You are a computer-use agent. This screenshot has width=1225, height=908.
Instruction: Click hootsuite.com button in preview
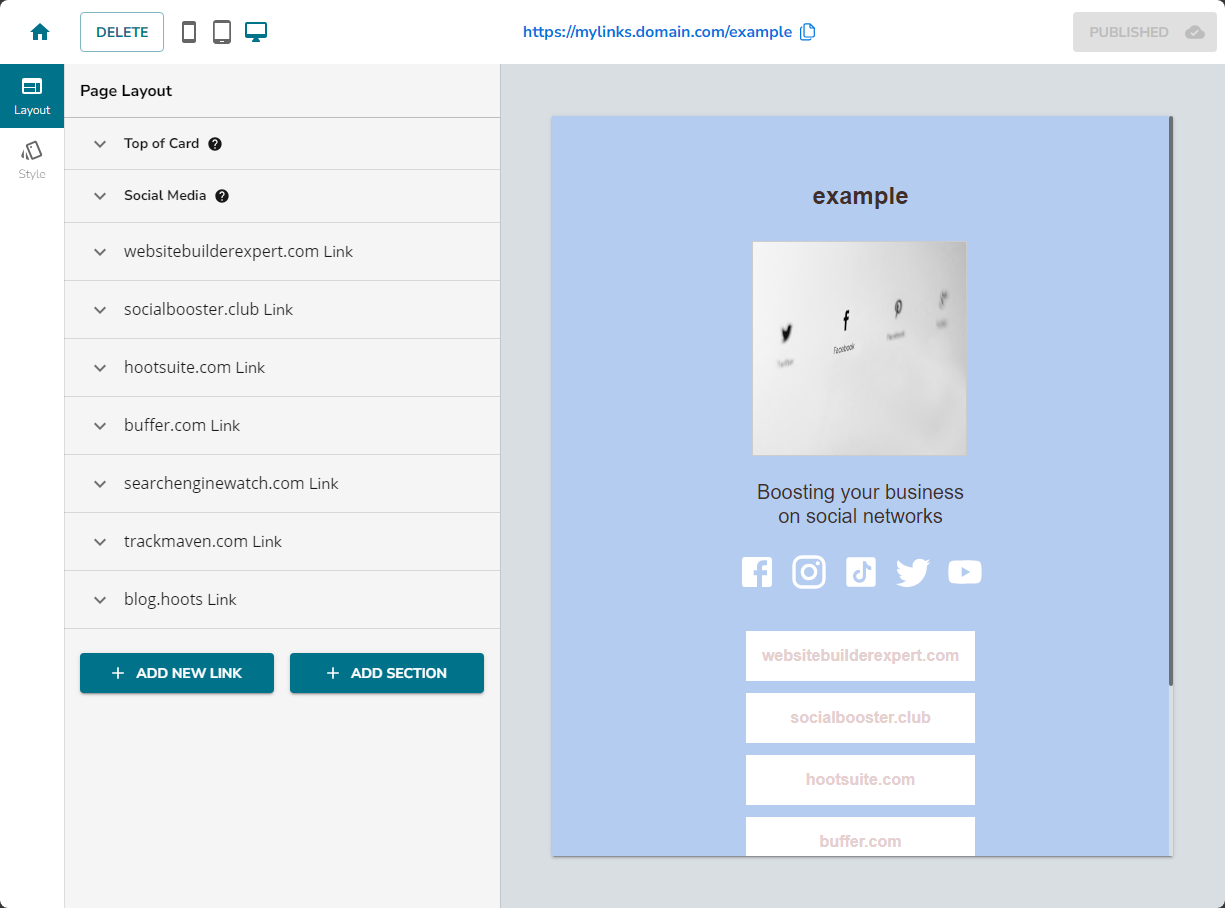point(860,780)
